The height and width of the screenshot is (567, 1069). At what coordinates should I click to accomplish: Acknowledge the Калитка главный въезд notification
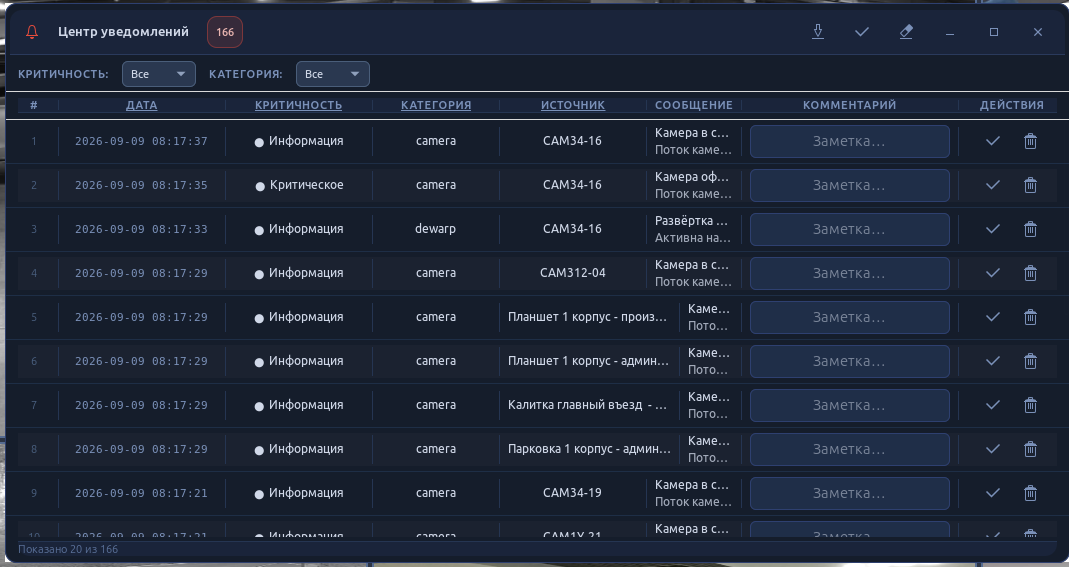pos(993,405)
